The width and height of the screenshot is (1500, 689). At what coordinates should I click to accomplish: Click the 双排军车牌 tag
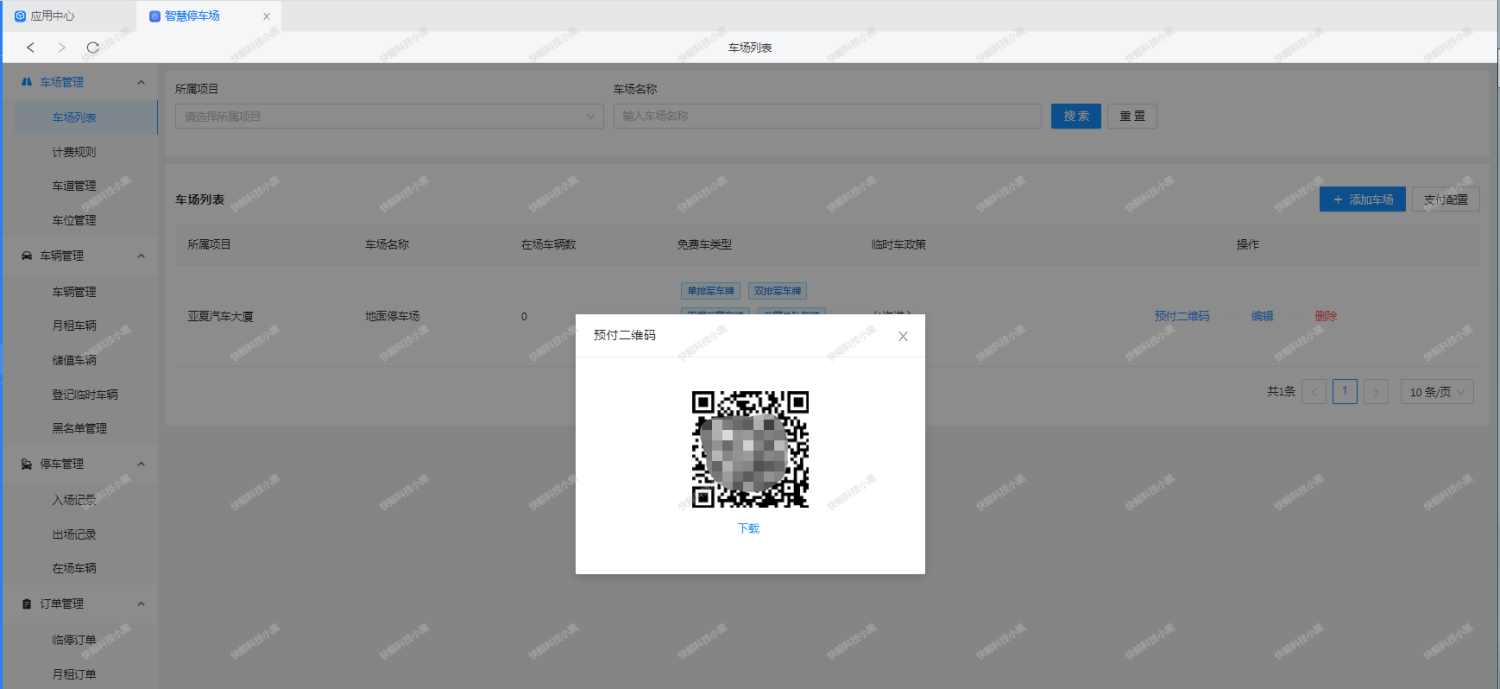pos(777,291)
